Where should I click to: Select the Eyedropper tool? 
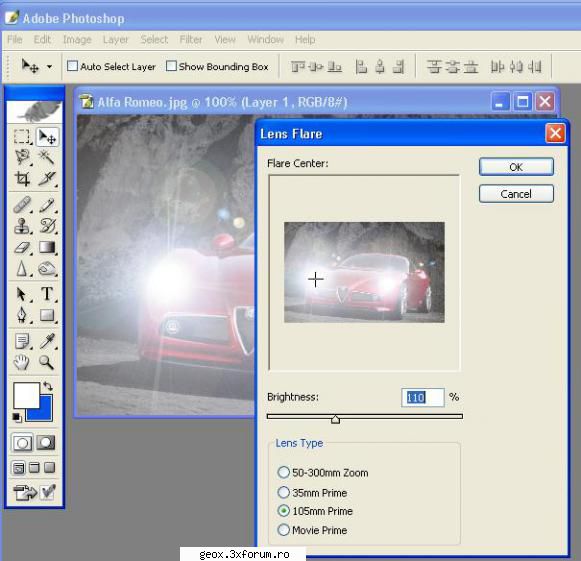(47, 341)
